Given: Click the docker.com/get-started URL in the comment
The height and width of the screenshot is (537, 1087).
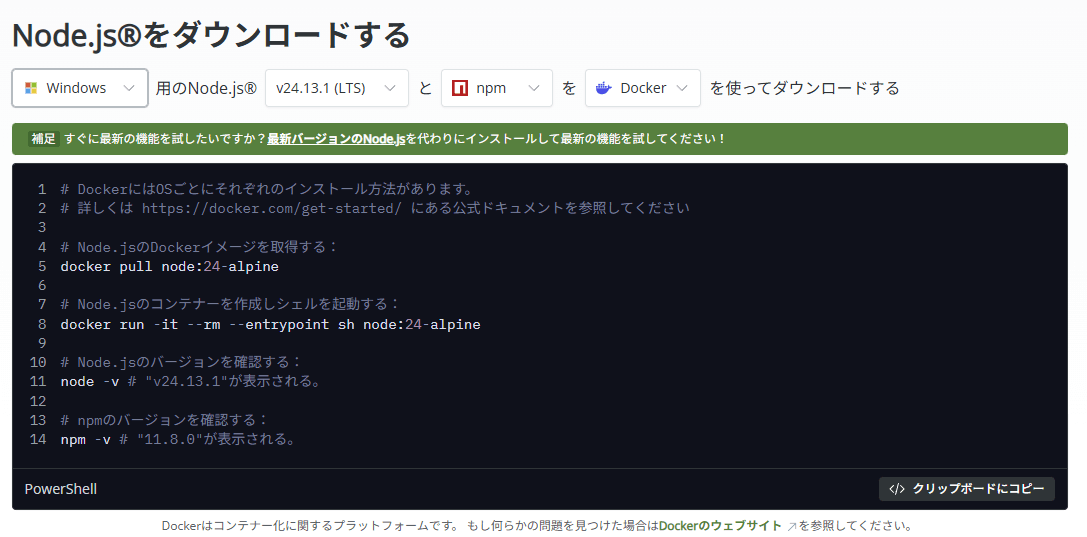Looking at the screenshot, I should (x=271, y=209).
